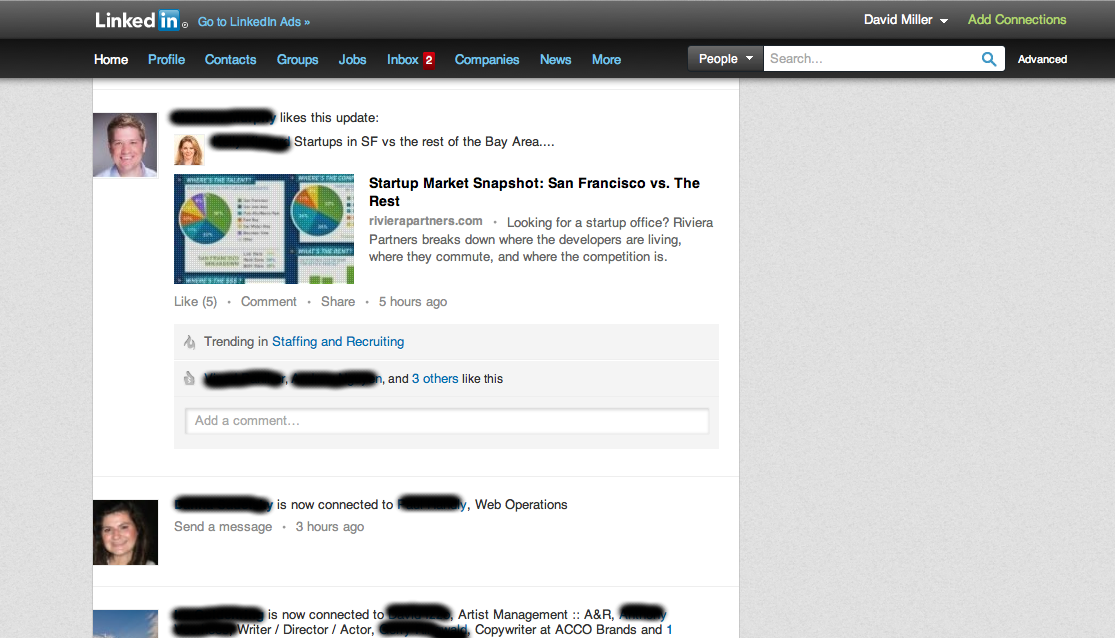1115x638 pixels.
Task: Open the startup infographic thumbnail
Action: click(264, 229)
